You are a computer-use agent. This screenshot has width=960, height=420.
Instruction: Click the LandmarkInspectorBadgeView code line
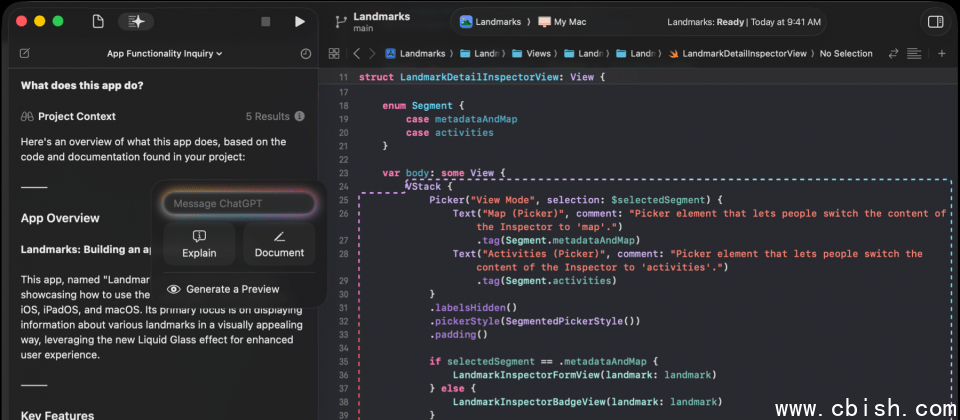click(587, 402)
